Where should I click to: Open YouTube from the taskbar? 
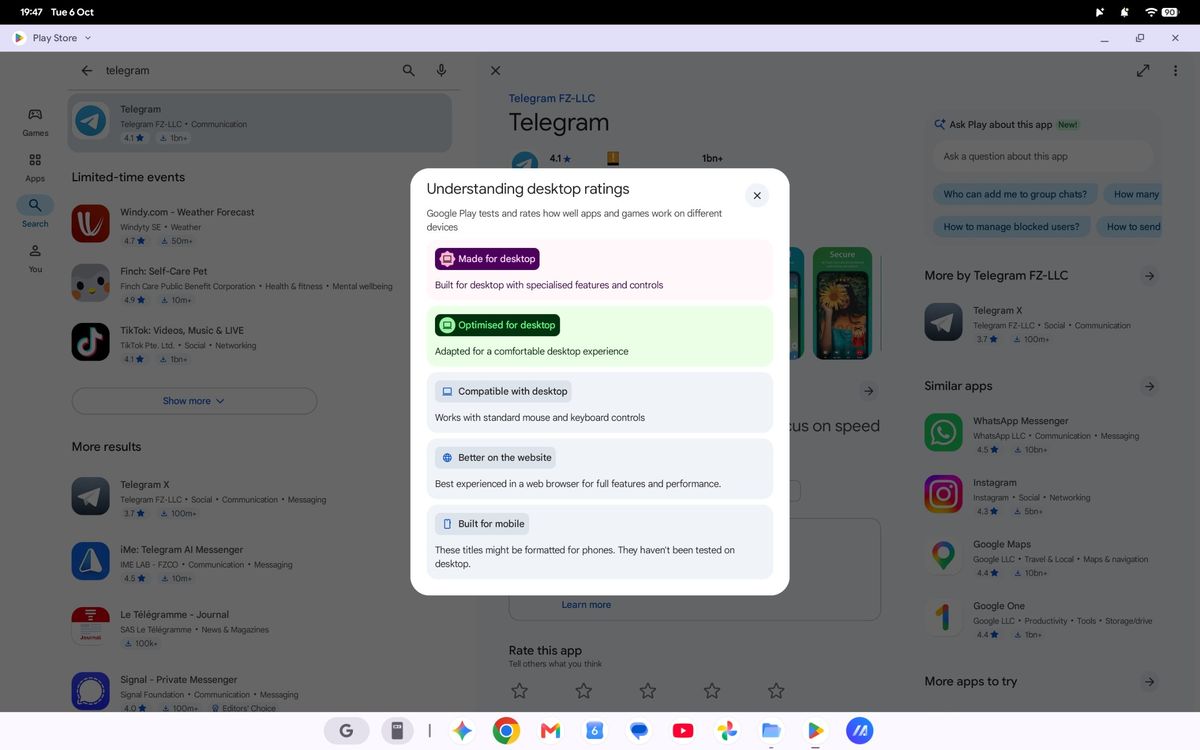pyautogui.click(x=683, y=731)
